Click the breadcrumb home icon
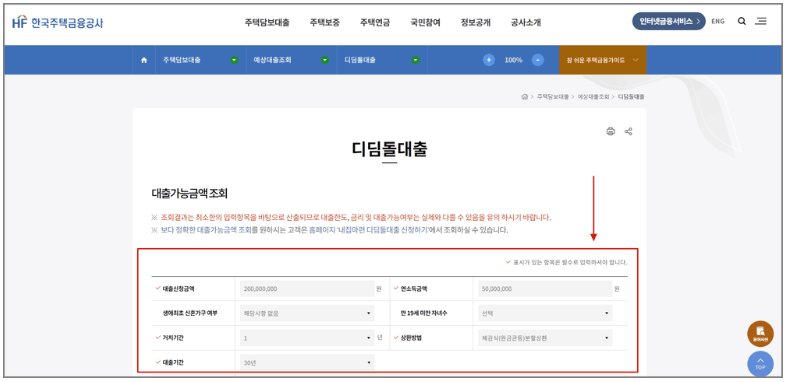The height and width of the screenshot is (382, 786). point(524,96)
